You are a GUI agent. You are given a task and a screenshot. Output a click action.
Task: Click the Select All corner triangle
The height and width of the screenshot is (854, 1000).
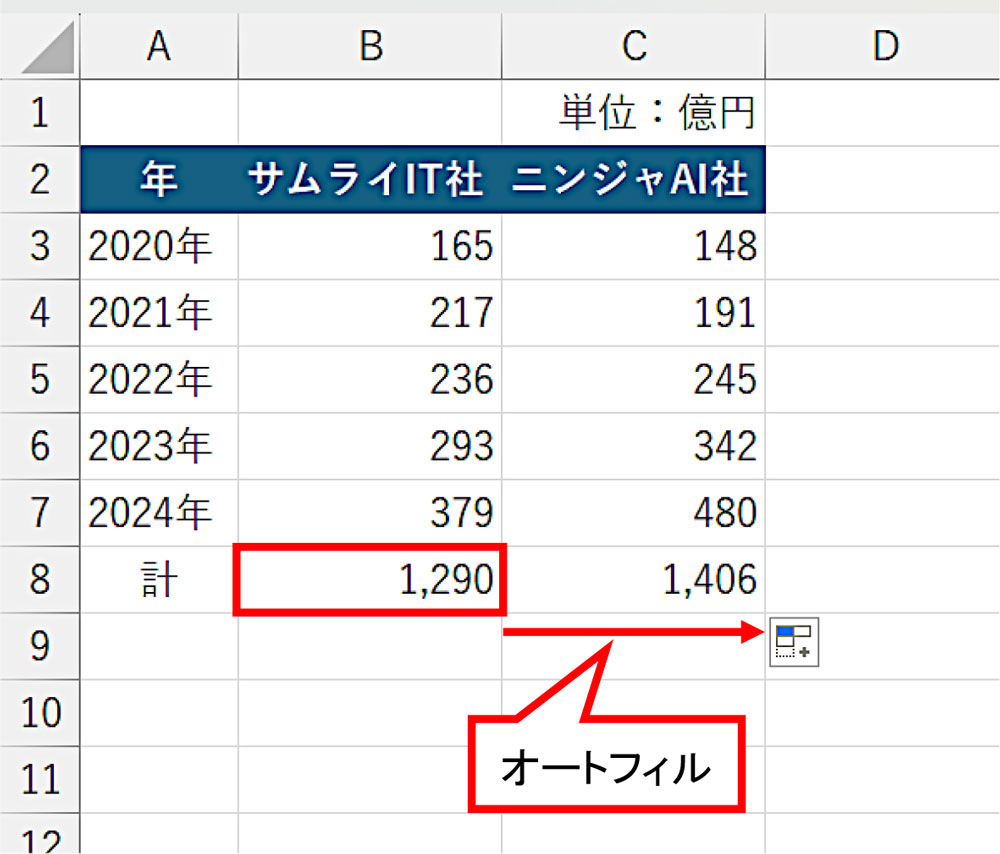point(48,47)
